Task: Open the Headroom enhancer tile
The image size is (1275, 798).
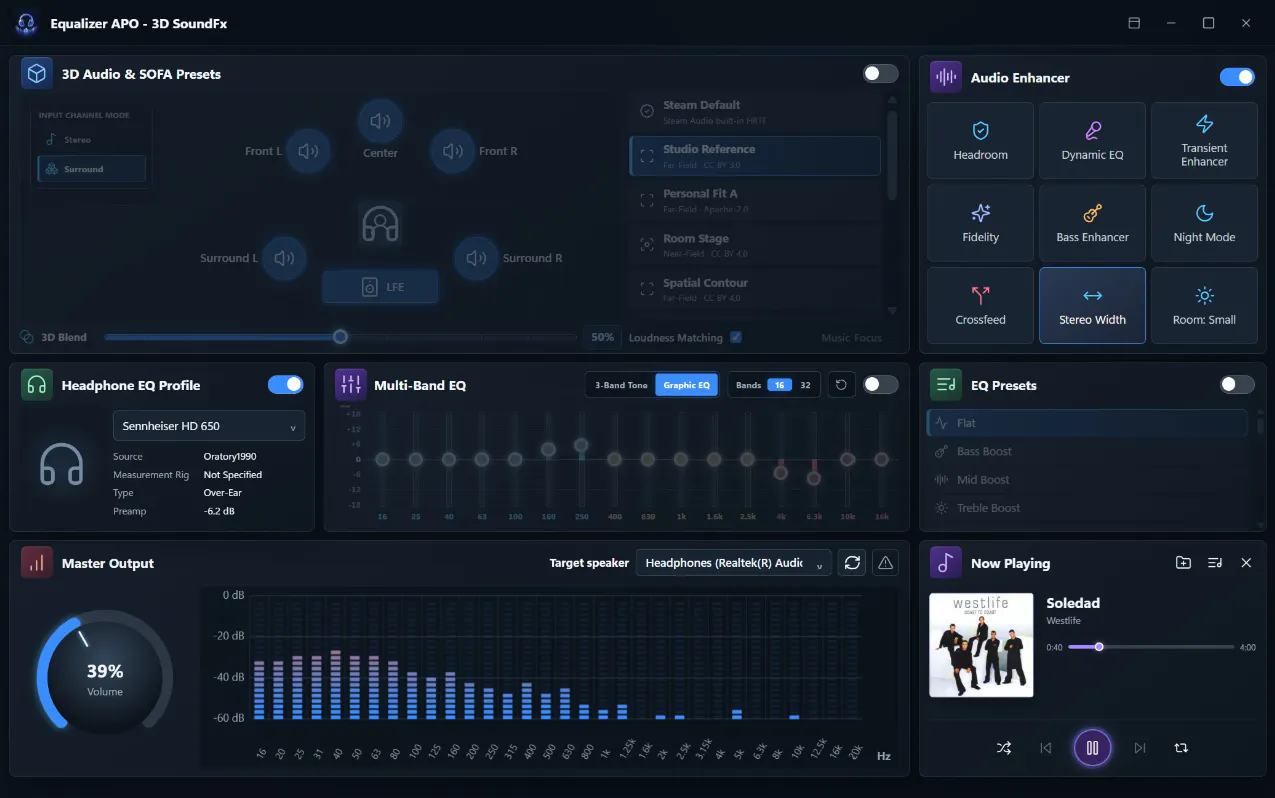Action: point(980,140)
